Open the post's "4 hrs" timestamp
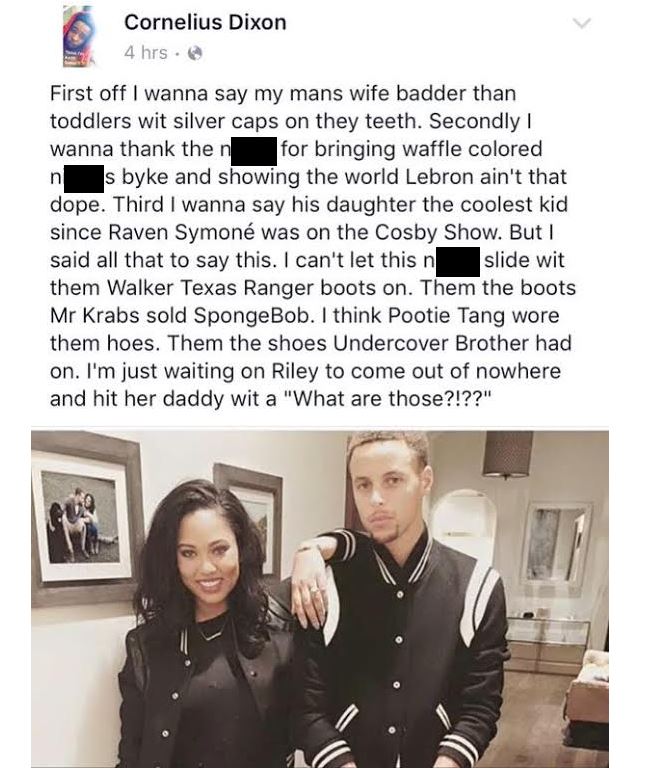 pos(146,53)
